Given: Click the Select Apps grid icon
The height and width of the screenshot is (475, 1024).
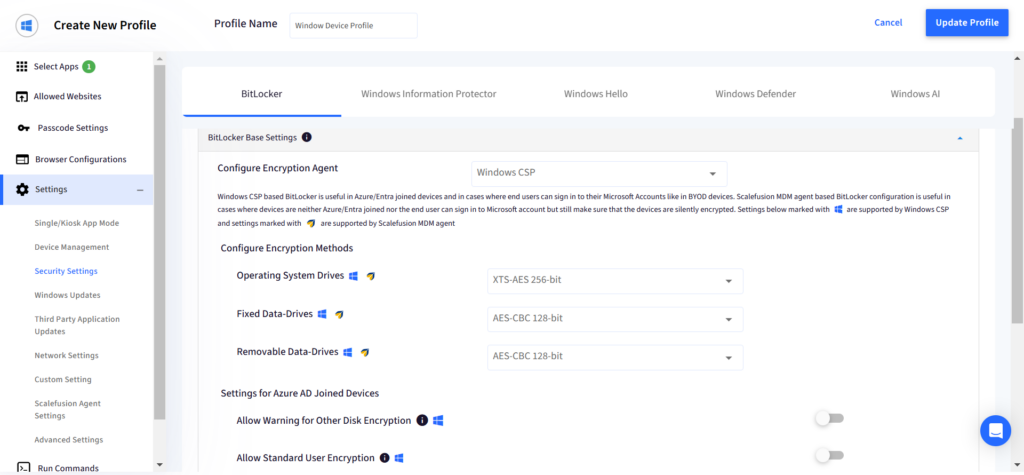Looking at the screenshot, I should tap(22, 66).
